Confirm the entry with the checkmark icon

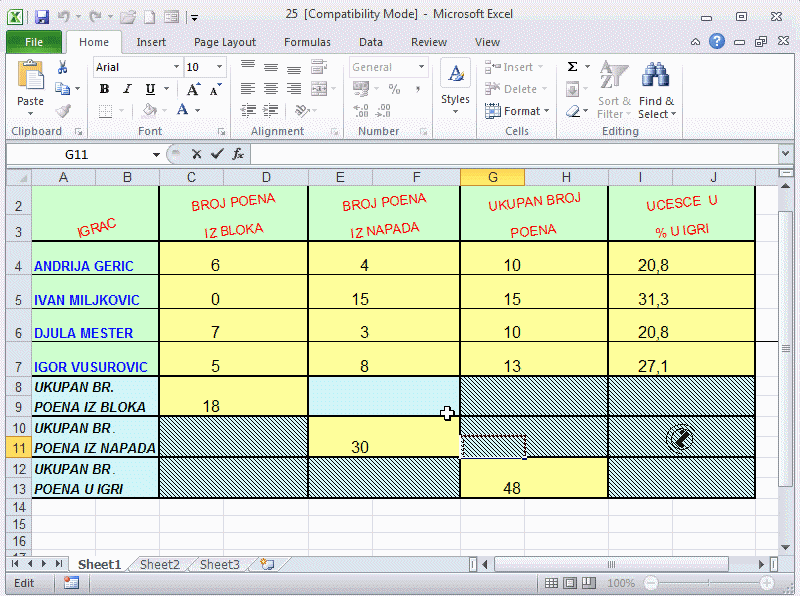click(217, 154)
